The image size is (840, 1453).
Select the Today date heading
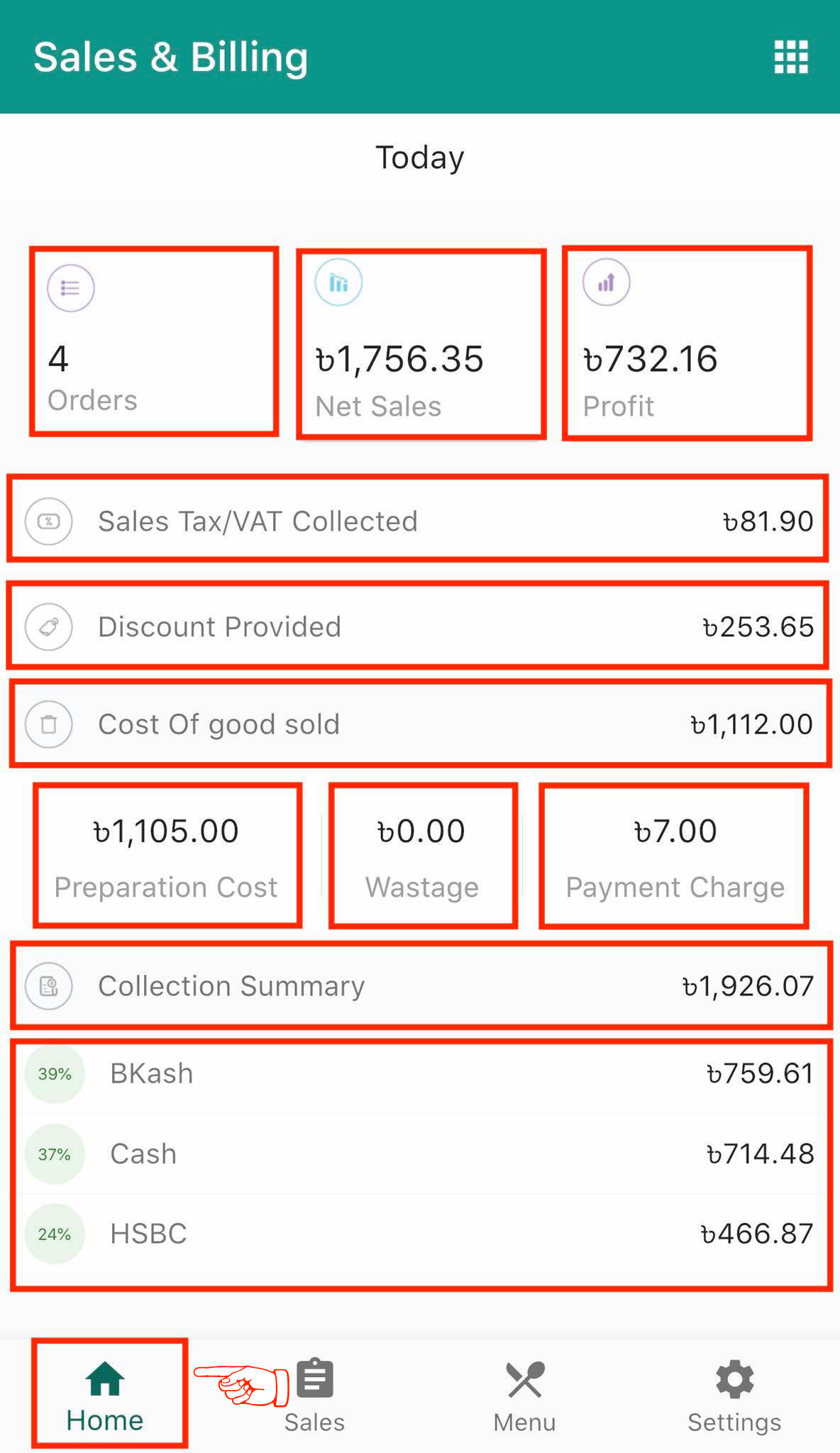[x=419, y=158]
